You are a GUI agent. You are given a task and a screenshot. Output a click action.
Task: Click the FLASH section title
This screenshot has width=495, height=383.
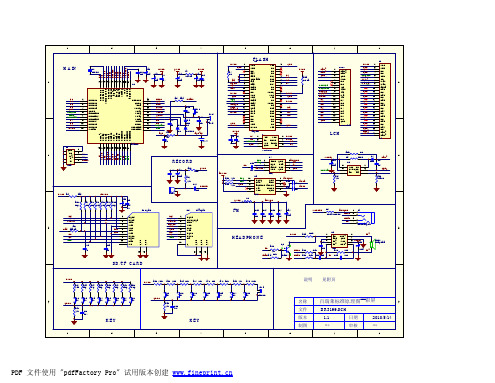(260, 60)
